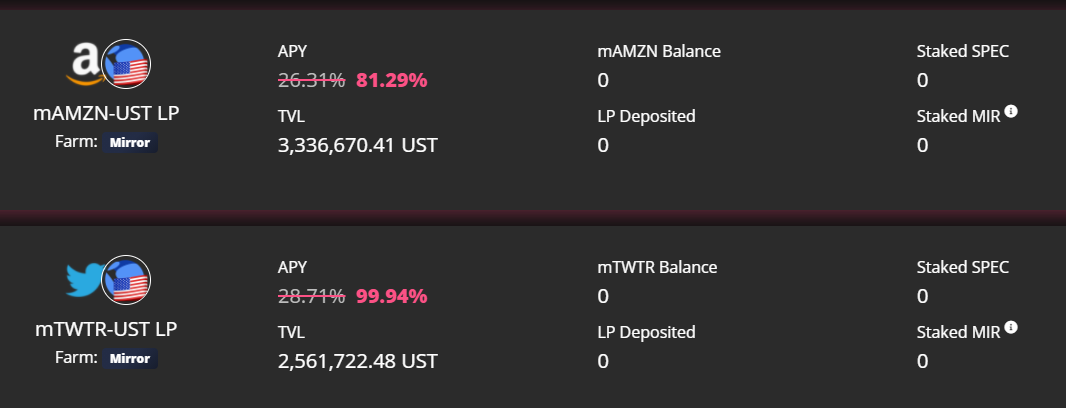Select the 99.94% APY value
The height and width of the screenshot is (408, 1066).
point(392,296)
